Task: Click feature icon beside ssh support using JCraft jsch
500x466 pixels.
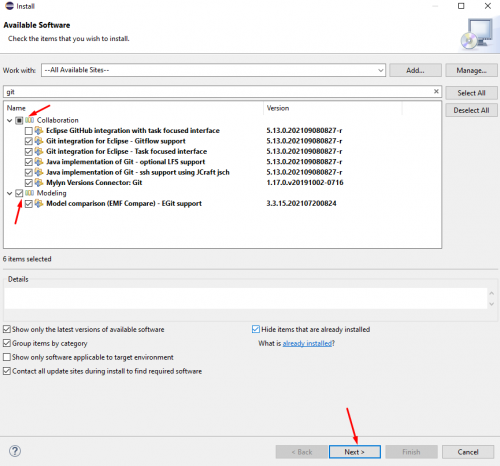Action: click(39, 172)
